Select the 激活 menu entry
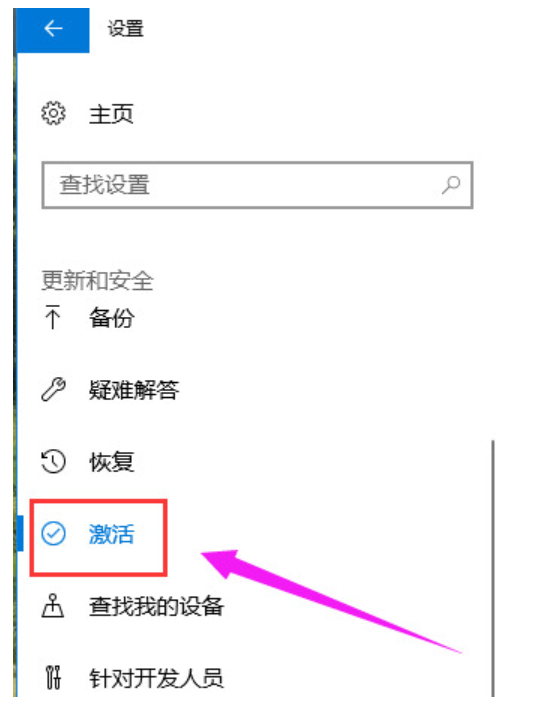 (x=111, y=534)
